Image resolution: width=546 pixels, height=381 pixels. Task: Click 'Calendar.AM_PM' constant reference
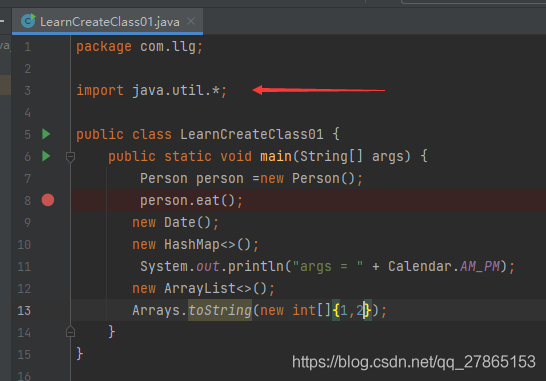[x=444, y=266]
